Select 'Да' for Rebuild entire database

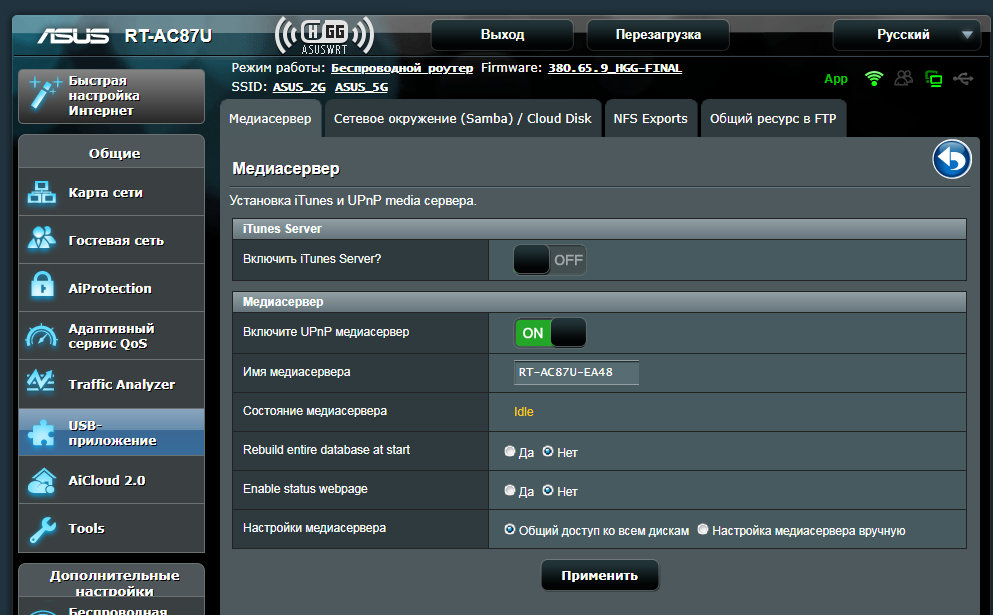pyautogui.click(x=510, y=452)
